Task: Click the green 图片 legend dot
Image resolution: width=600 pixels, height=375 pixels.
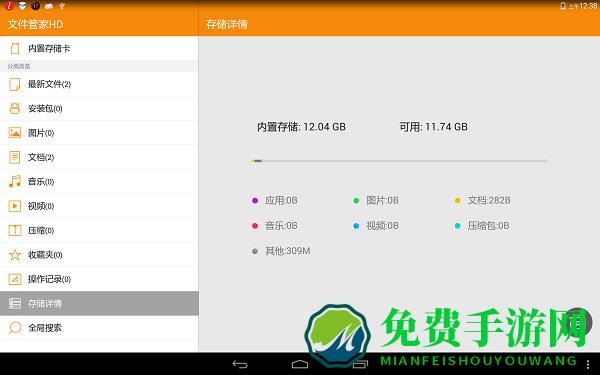Action: [x=356, y=201]
